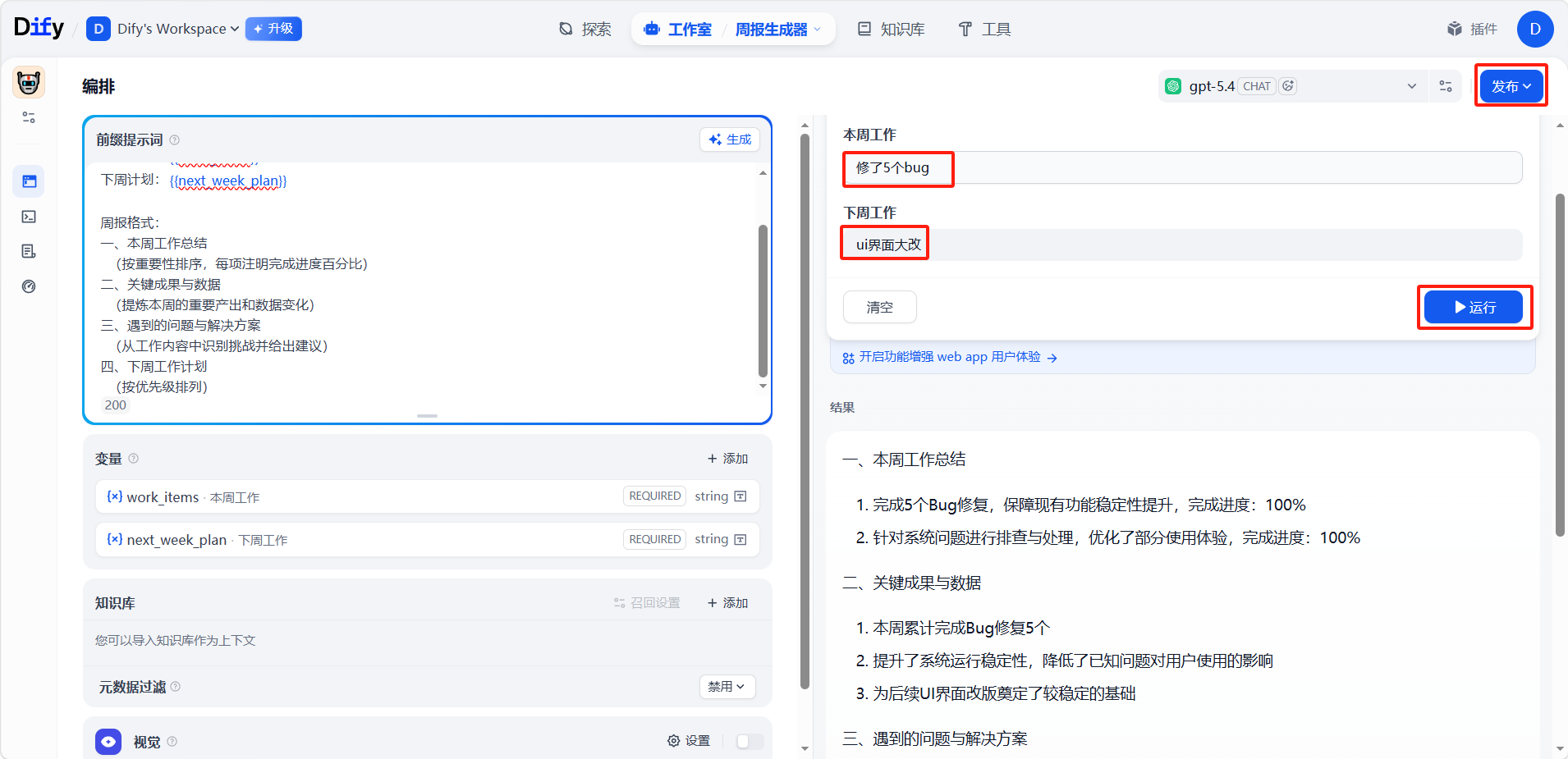This screenshot has height=759, width=1568.
Task: Toggle the 视觉 vision switch
Action: coord(749,741)
